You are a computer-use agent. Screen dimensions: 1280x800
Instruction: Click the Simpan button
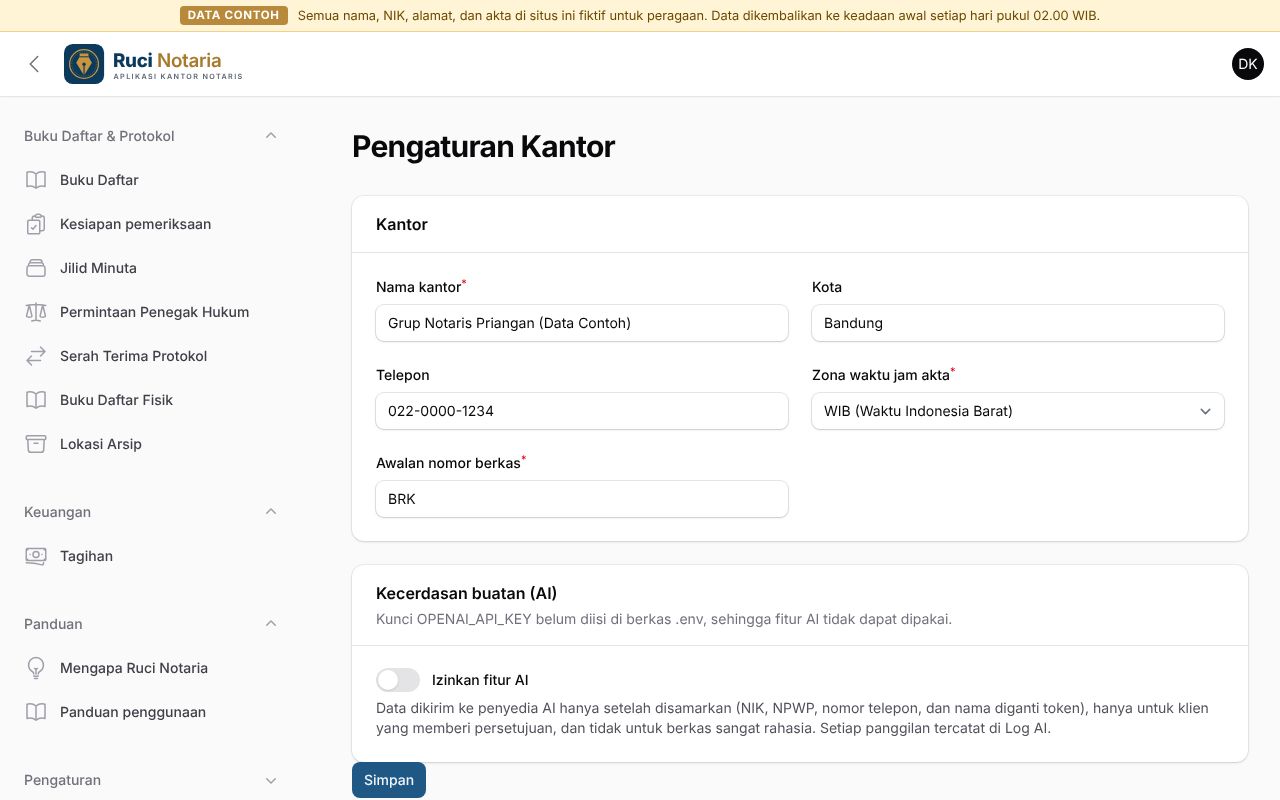coord(389,780)
